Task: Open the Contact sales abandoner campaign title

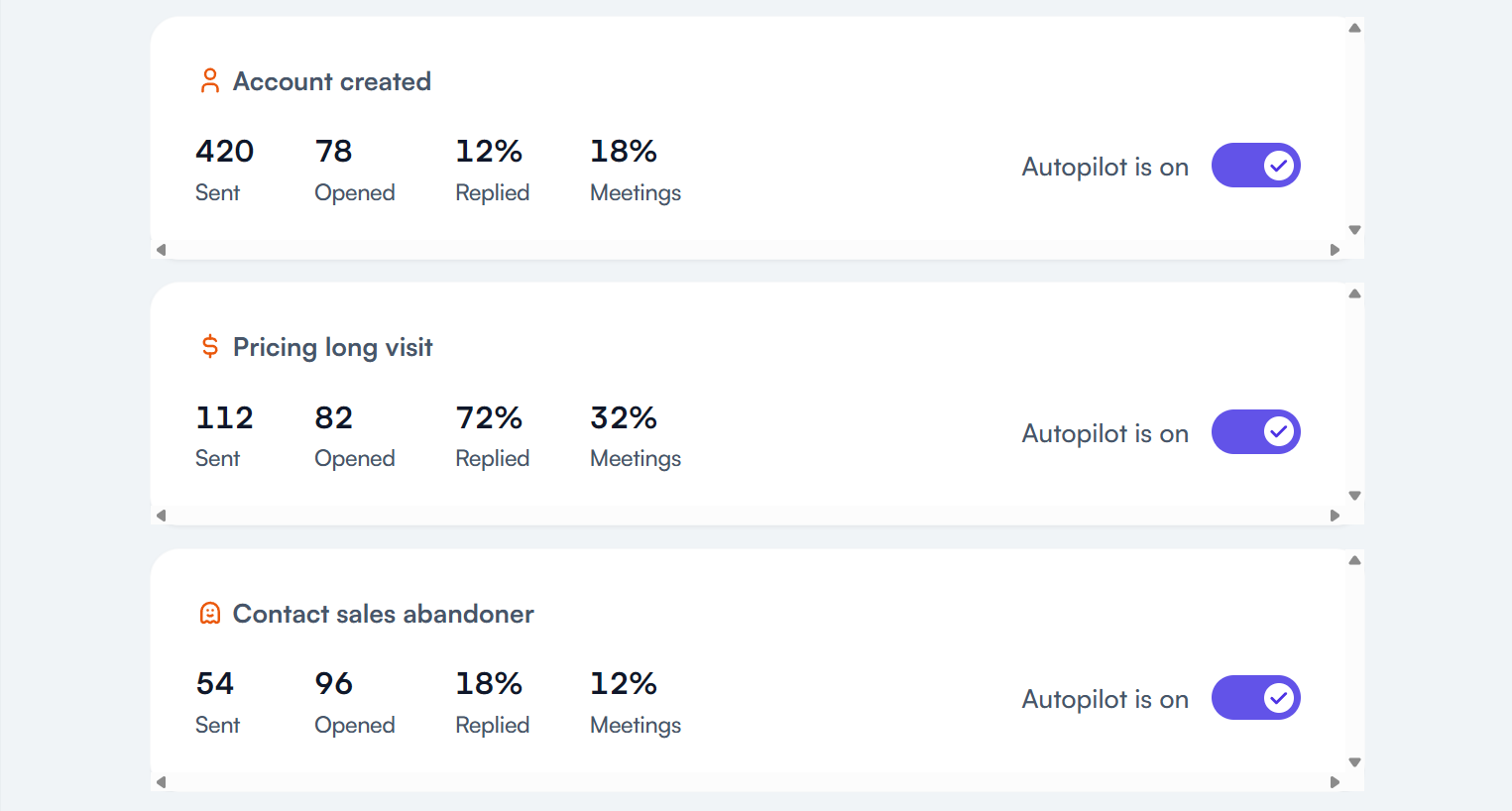Action: coord(384,614)
